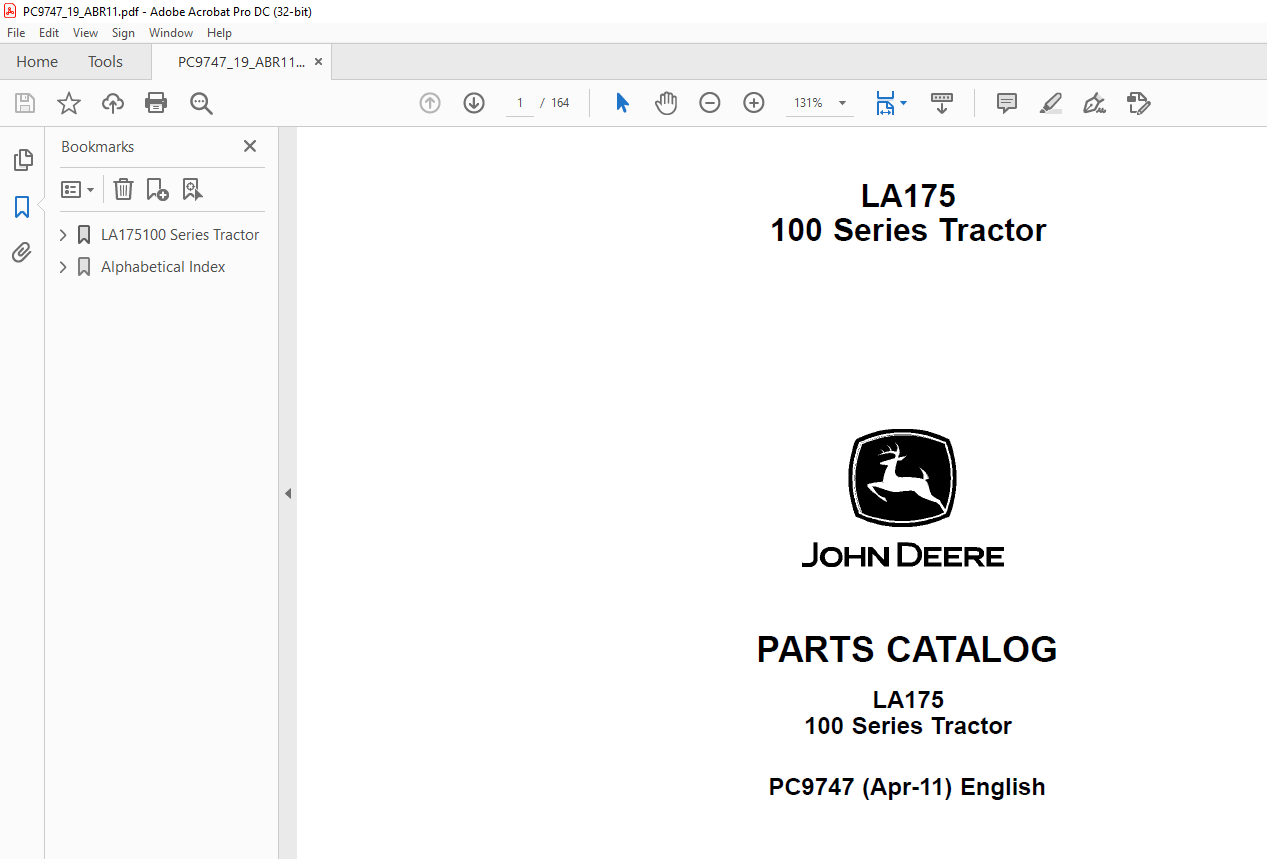Click the John Deere logo image

click(903, 499)
